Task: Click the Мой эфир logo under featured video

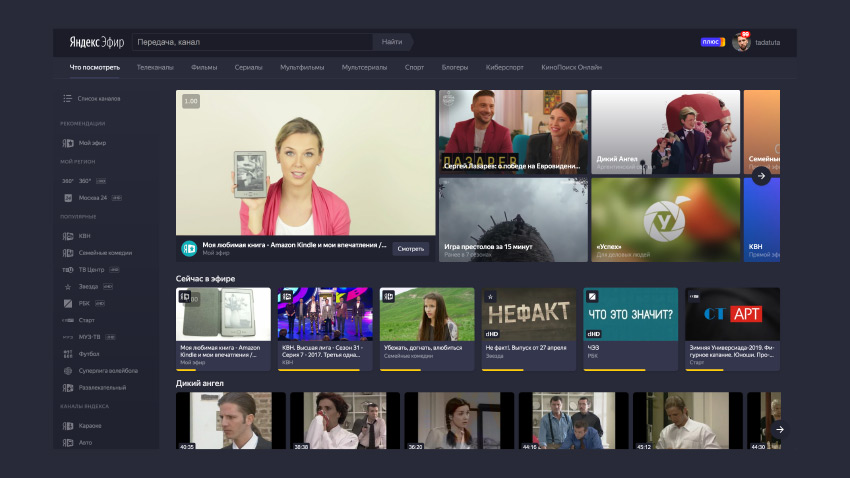Action: click(189, 249)
